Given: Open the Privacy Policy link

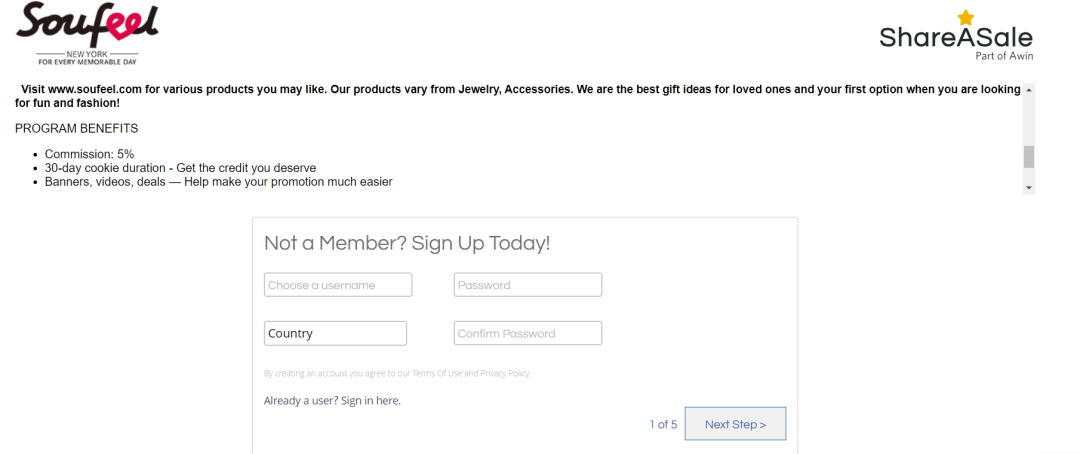Looking at the screenshot, I should 505,373.
